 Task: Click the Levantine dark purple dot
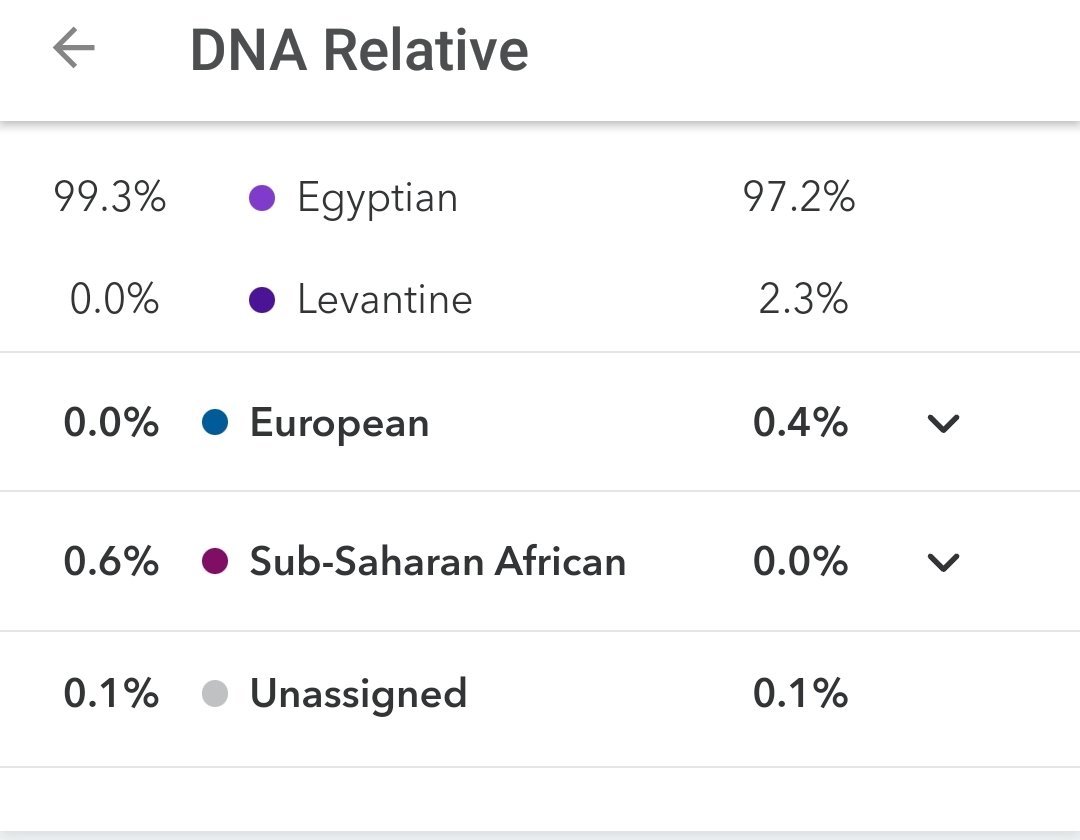pyautogui.click(x=261, y=300)
